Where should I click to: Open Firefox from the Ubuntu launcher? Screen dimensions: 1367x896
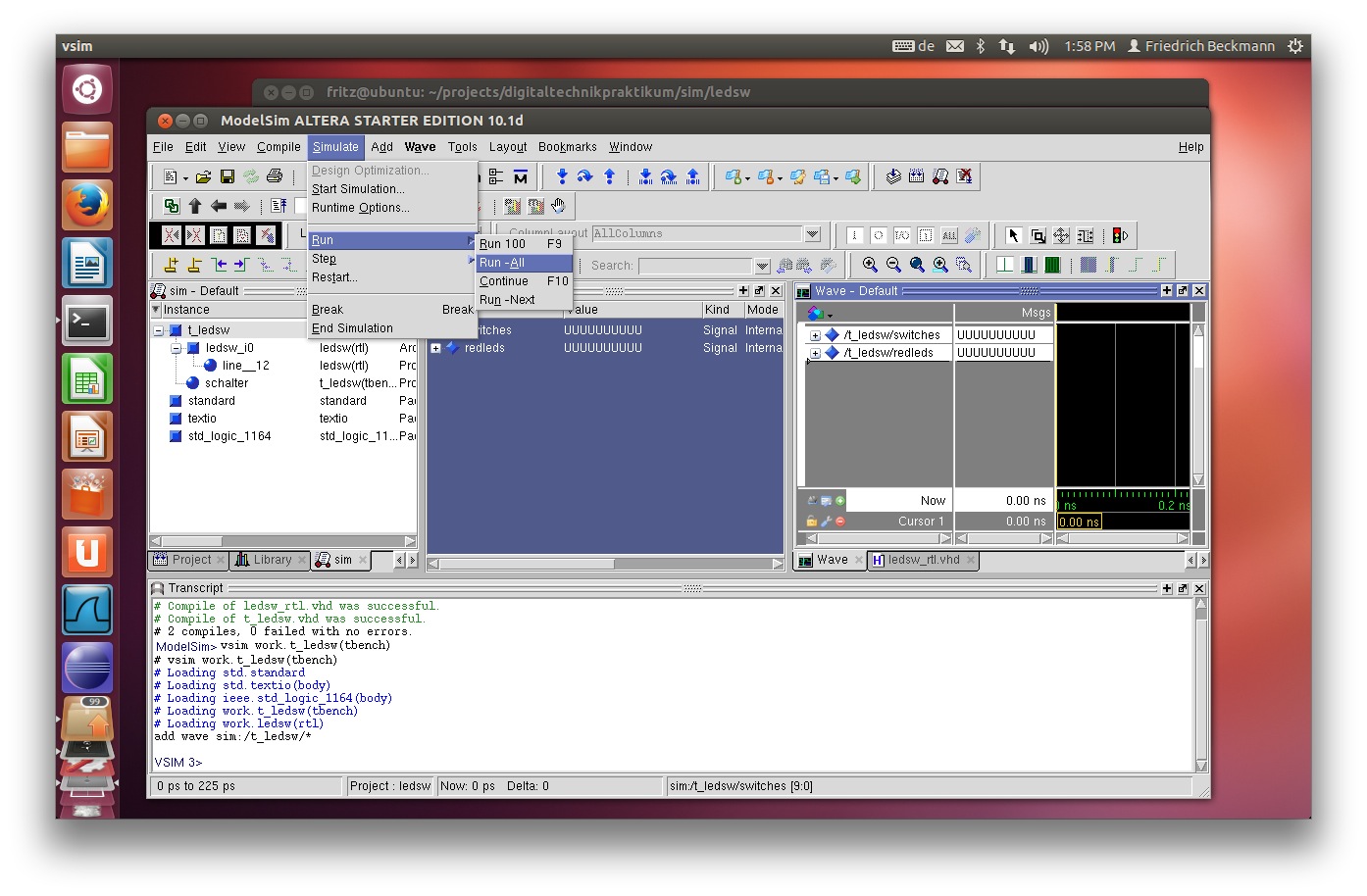point(87,205)
